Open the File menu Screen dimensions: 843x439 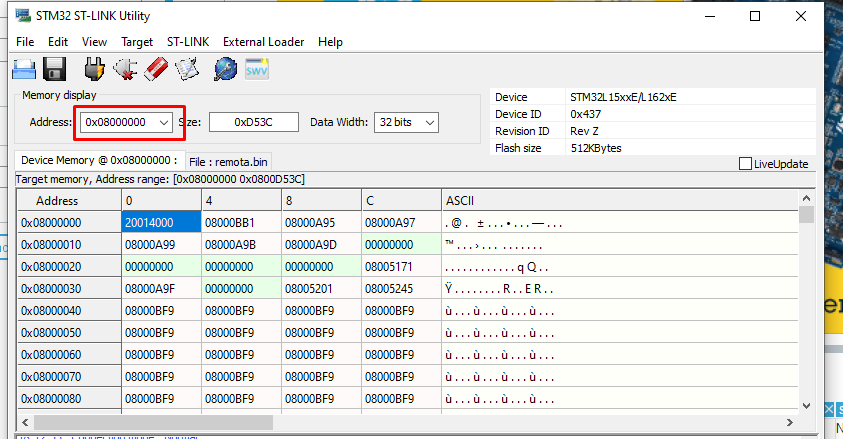25,42
